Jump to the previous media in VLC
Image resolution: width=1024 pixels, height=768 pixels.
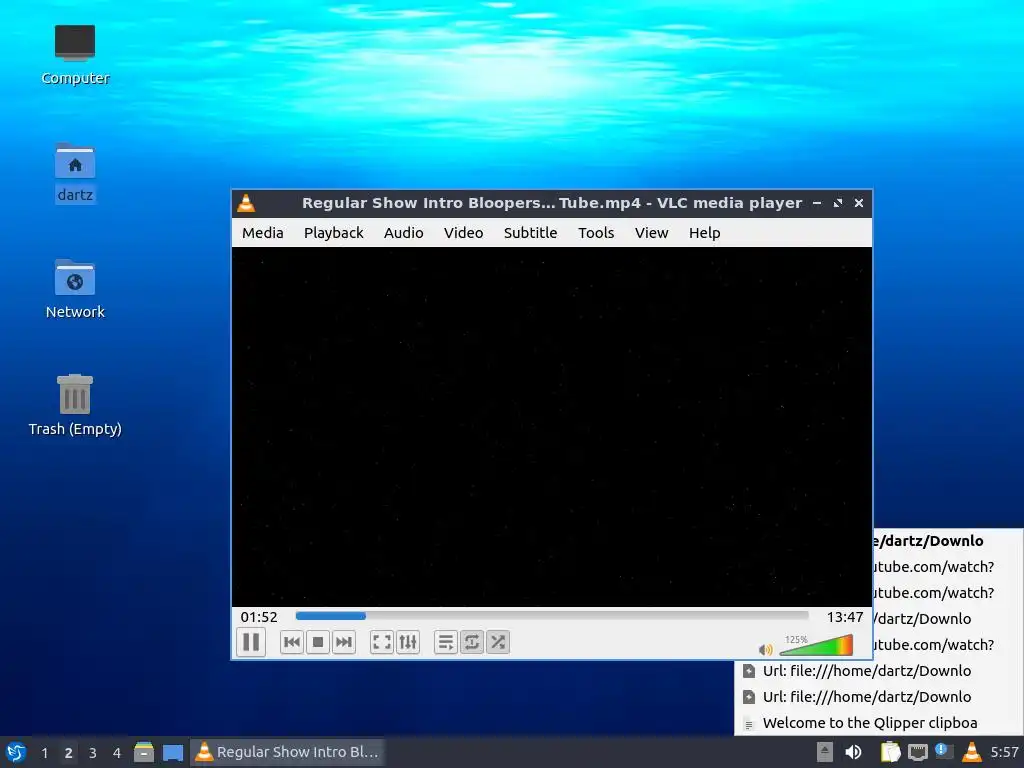(292, 642)
